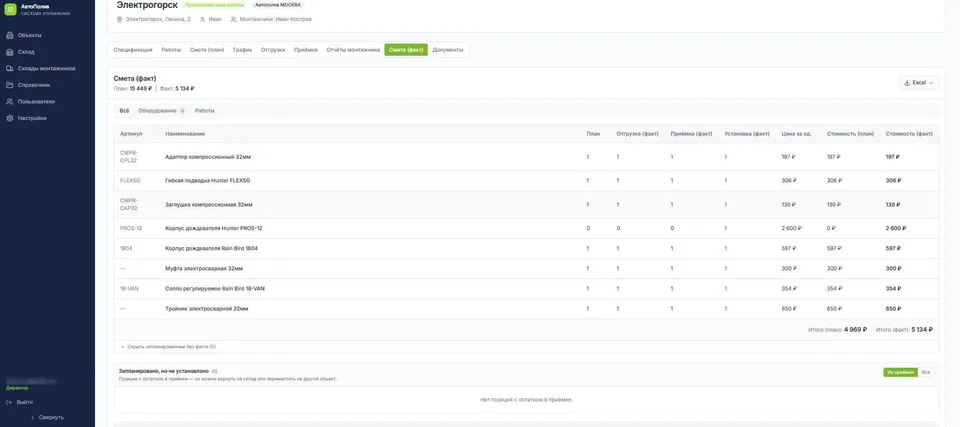Screen dimensions: 960x427
Task: Click the Выйти logout icon
Action: (10, 402)
